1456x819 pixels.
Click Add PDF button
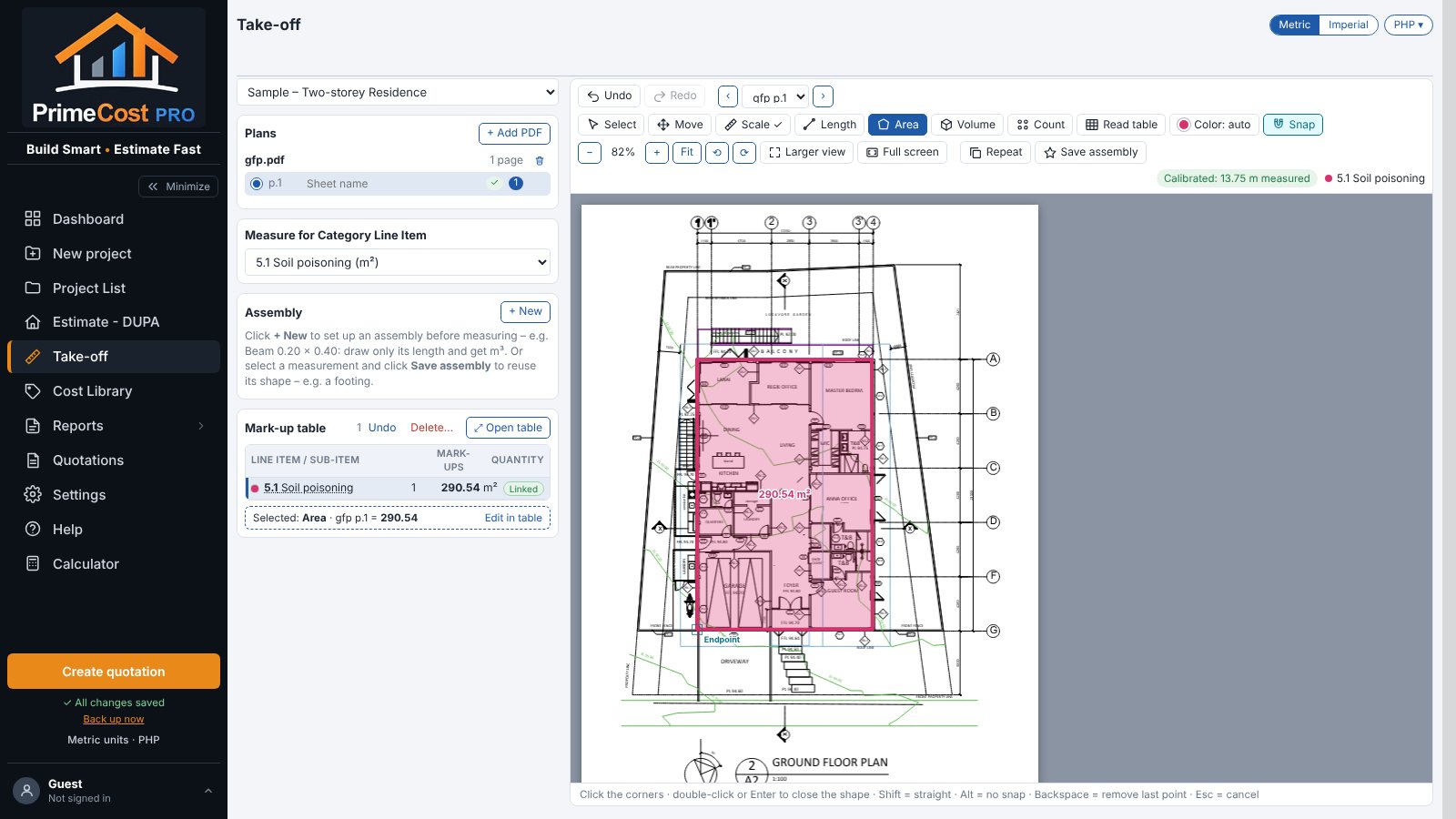coord(514,133)
